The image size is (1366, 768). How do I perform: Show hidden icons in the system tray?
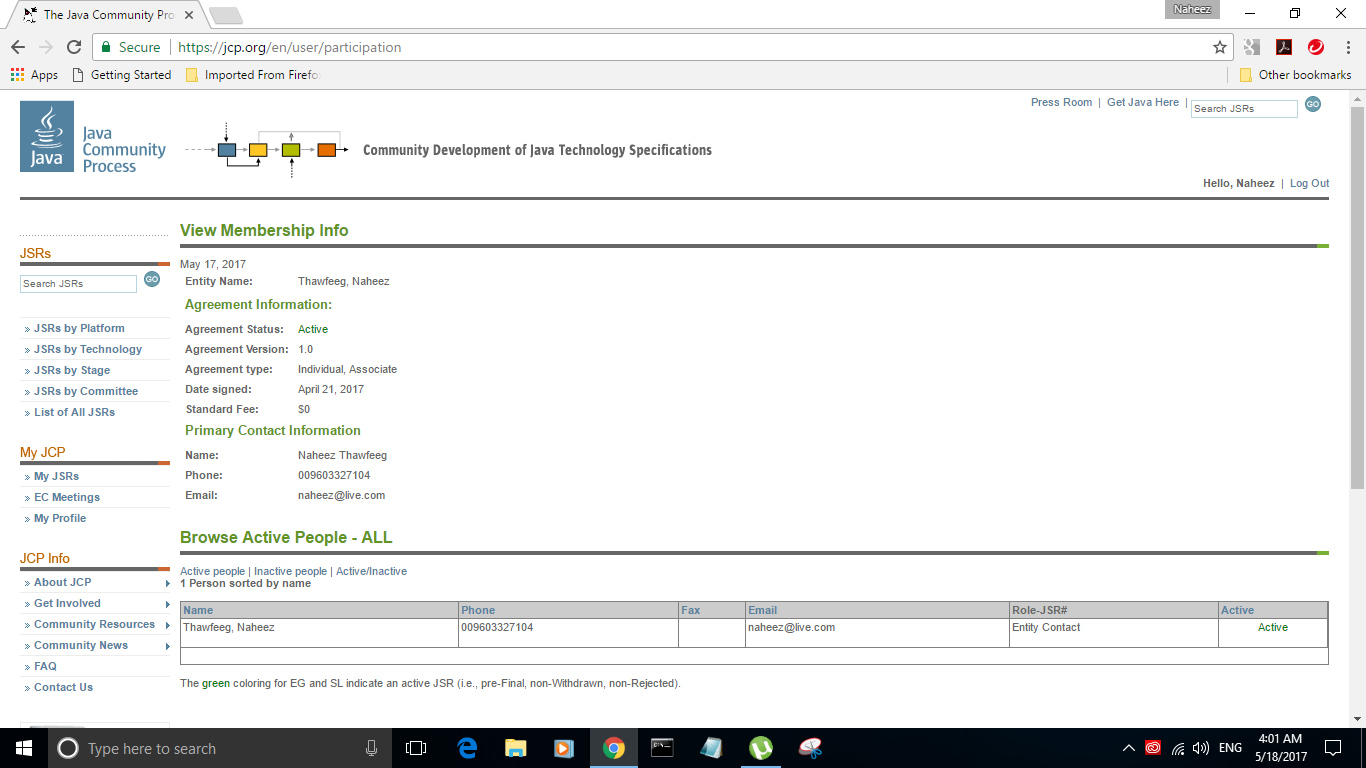[x=1128, y=747]
